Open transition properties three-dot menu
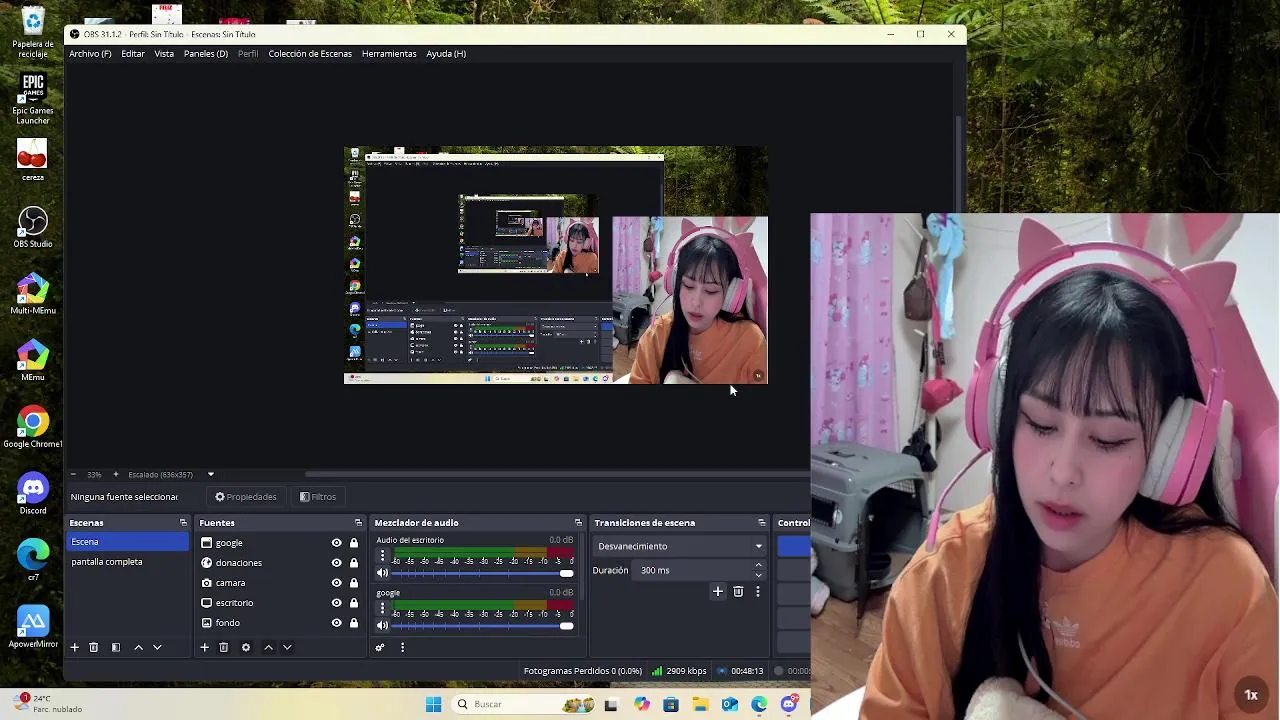This screenshot has height=720, width=1280. tap(758, 591)
